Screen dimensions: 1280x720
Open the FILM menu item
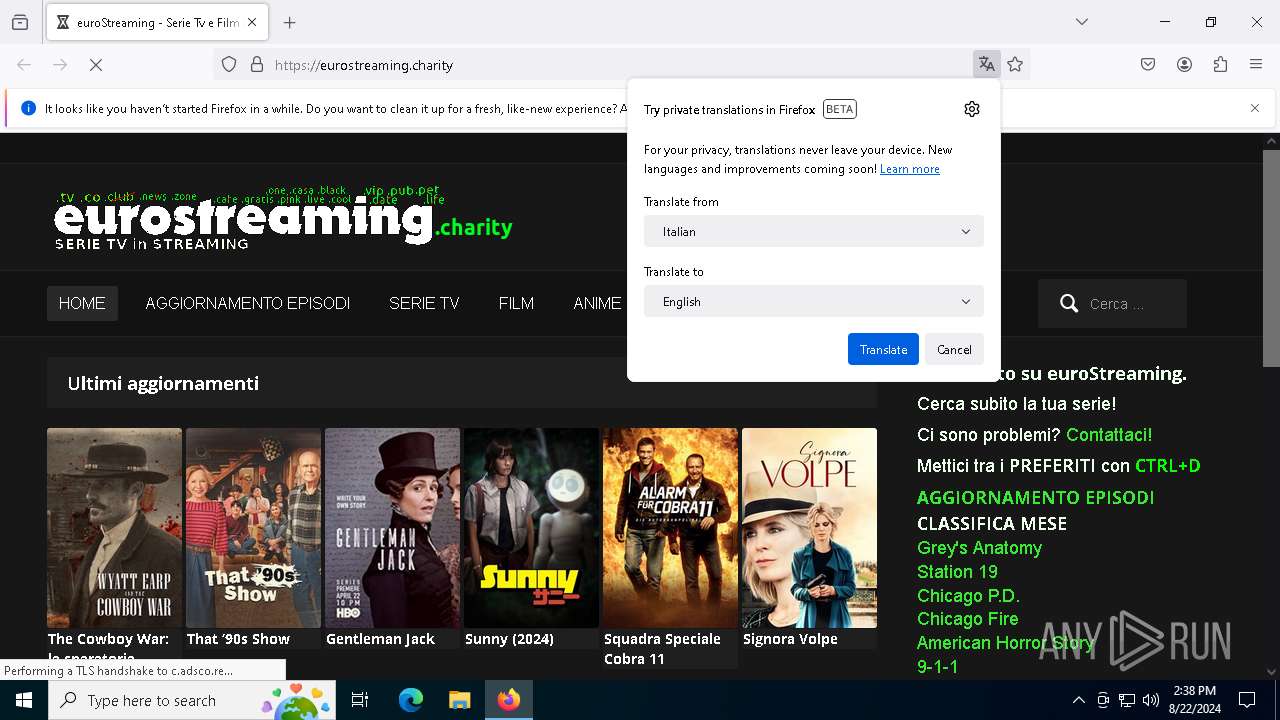point(516,303)
